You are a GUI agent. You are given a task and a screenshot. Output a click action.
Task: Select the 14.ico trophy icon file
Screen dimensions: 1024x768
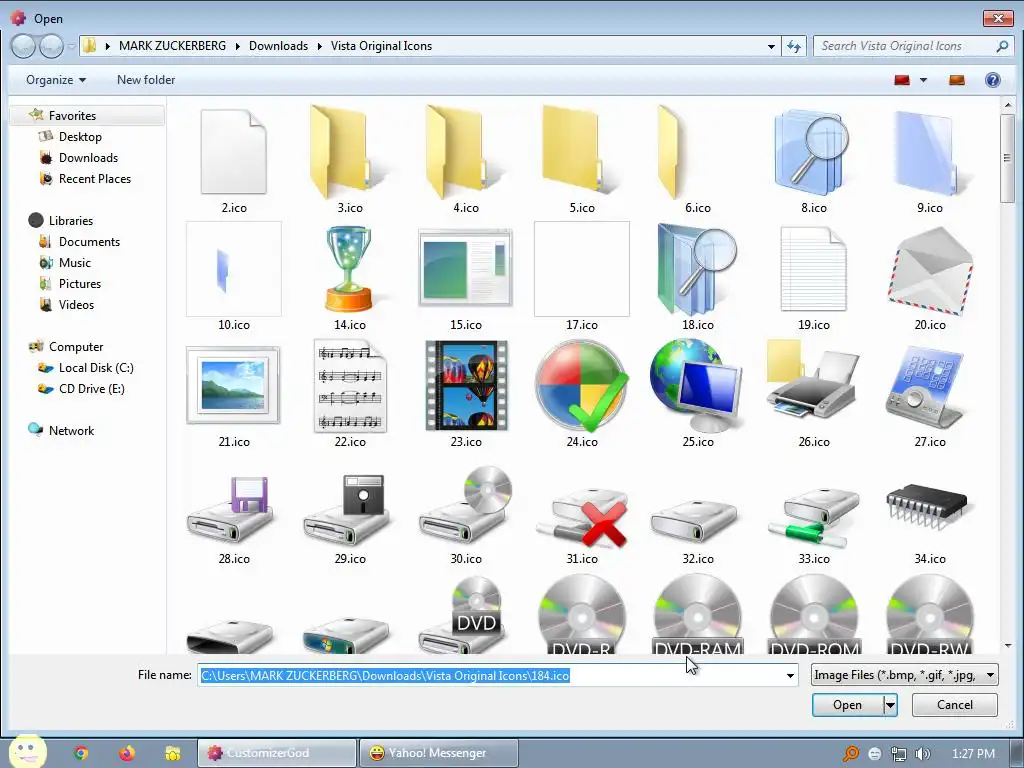(349, 277)
